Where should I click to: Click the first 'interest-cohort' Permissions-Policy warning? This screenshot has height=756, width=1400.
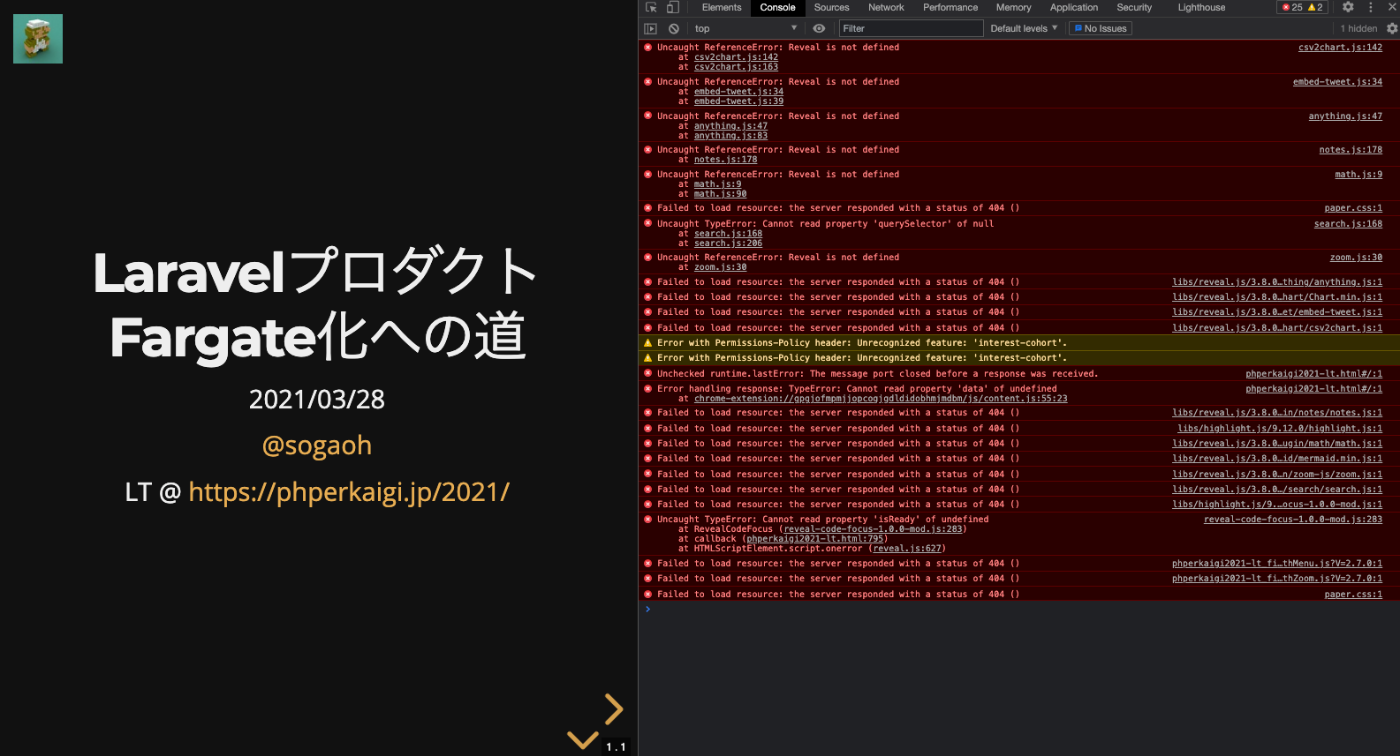point(862,343)
